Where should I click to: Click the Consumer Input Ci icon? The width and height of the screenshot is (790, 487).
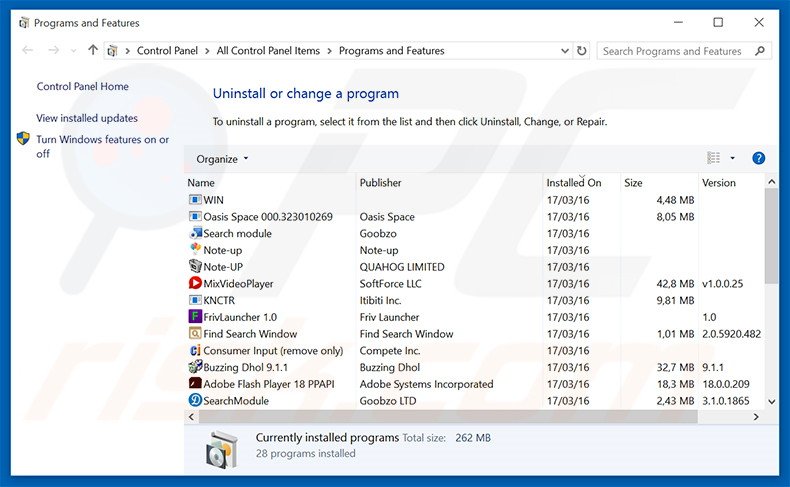click(195, 350)
